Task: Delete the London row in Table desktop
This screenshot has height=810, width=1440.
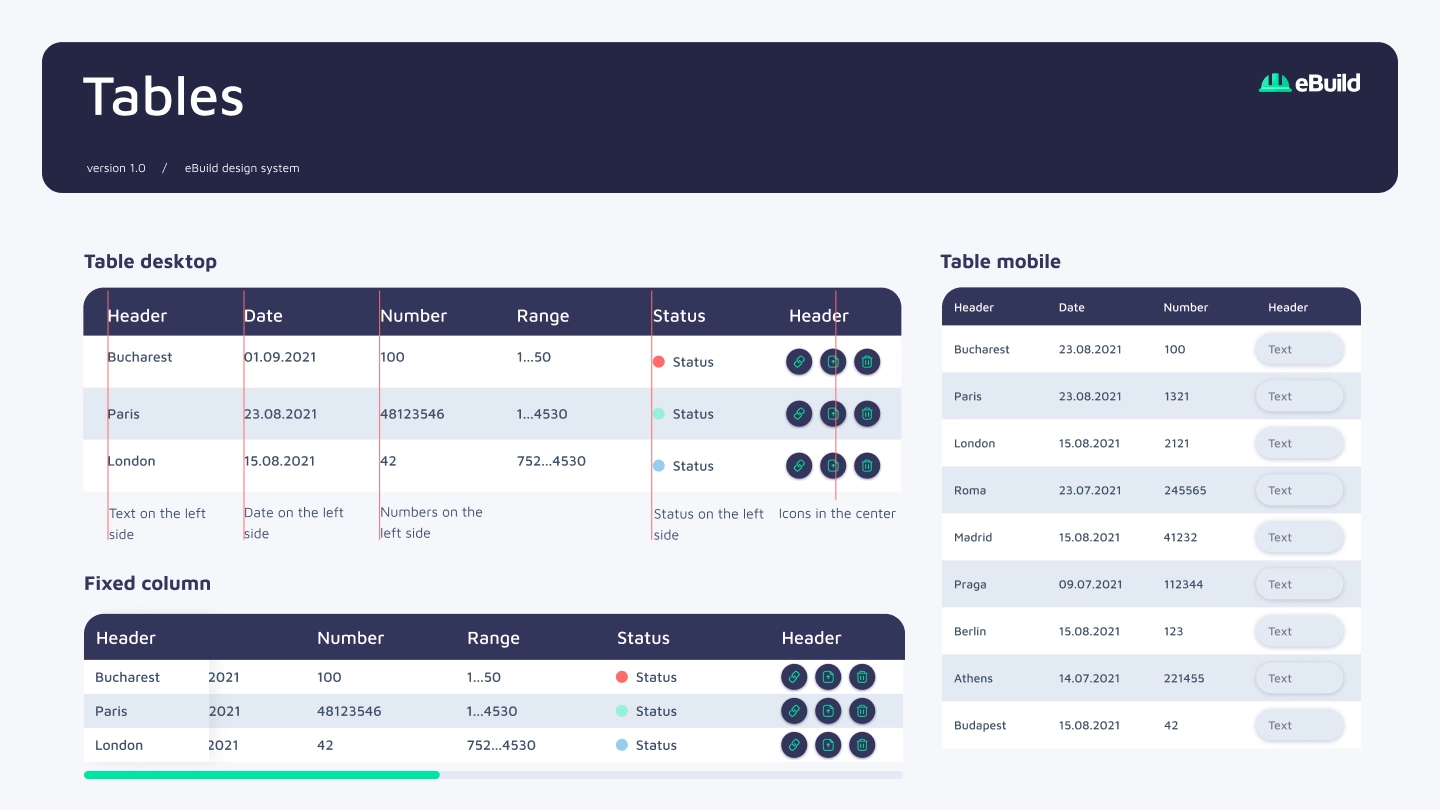Action: coord(867,465)
